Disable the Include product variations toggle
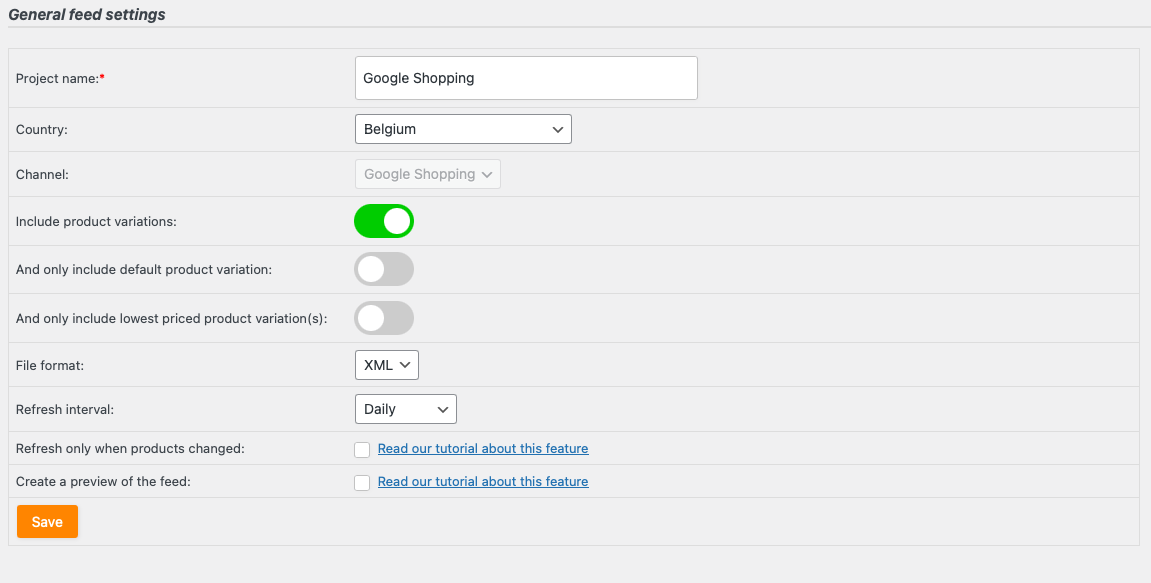The image size is (1151, 583). (384, 221)
